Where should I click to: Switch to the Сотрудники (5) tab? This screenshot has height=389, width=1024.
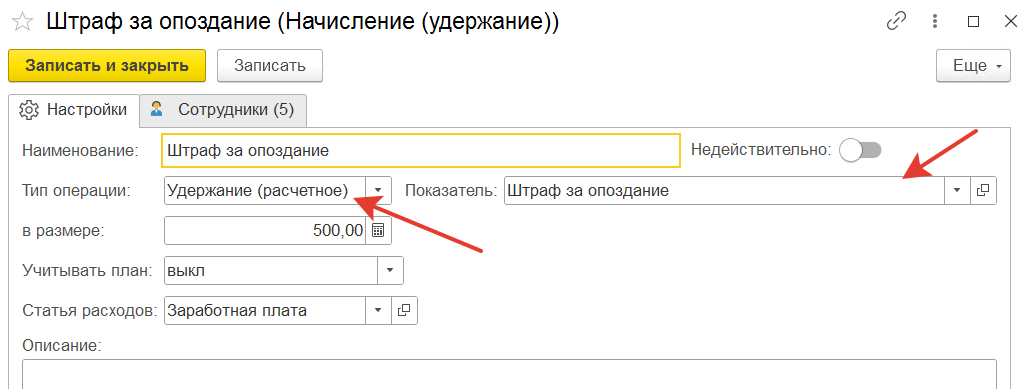(223, 110)
